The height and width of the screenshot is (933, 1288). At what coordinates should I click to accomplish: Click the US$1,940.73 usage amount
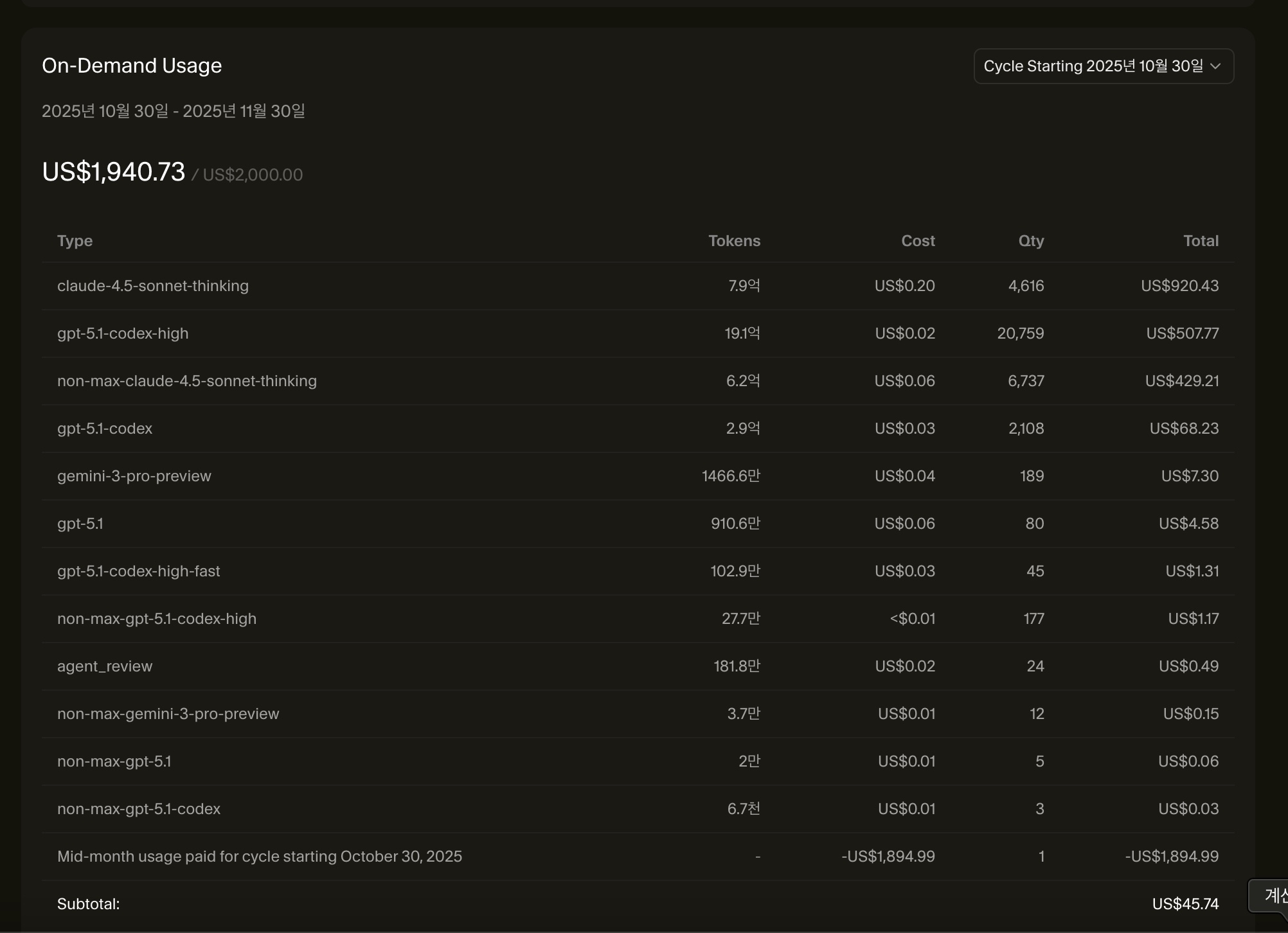click(x=114, y=172)
